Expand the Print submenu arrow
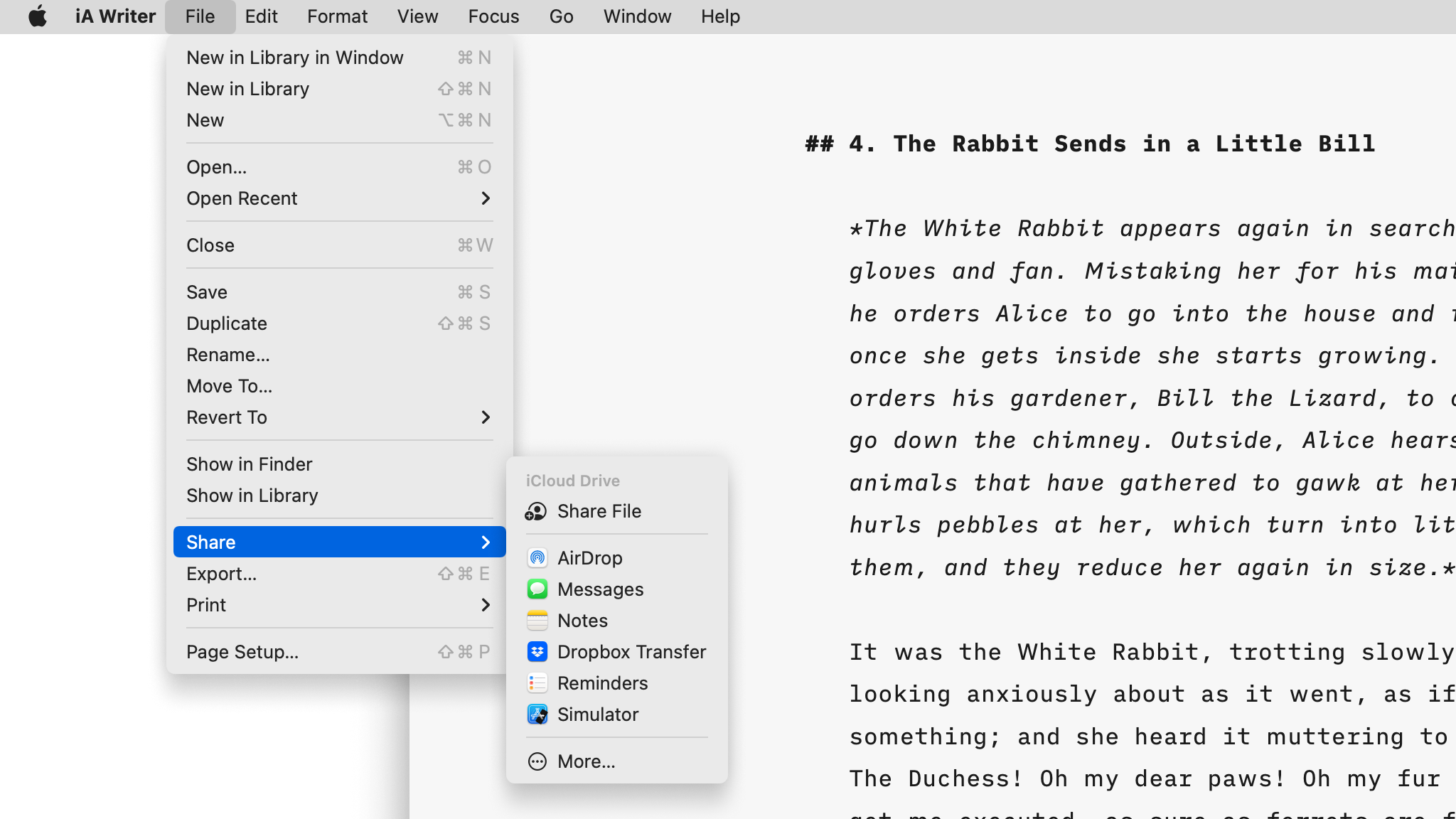The image size is (1456, 819). (x=486, y=605)
